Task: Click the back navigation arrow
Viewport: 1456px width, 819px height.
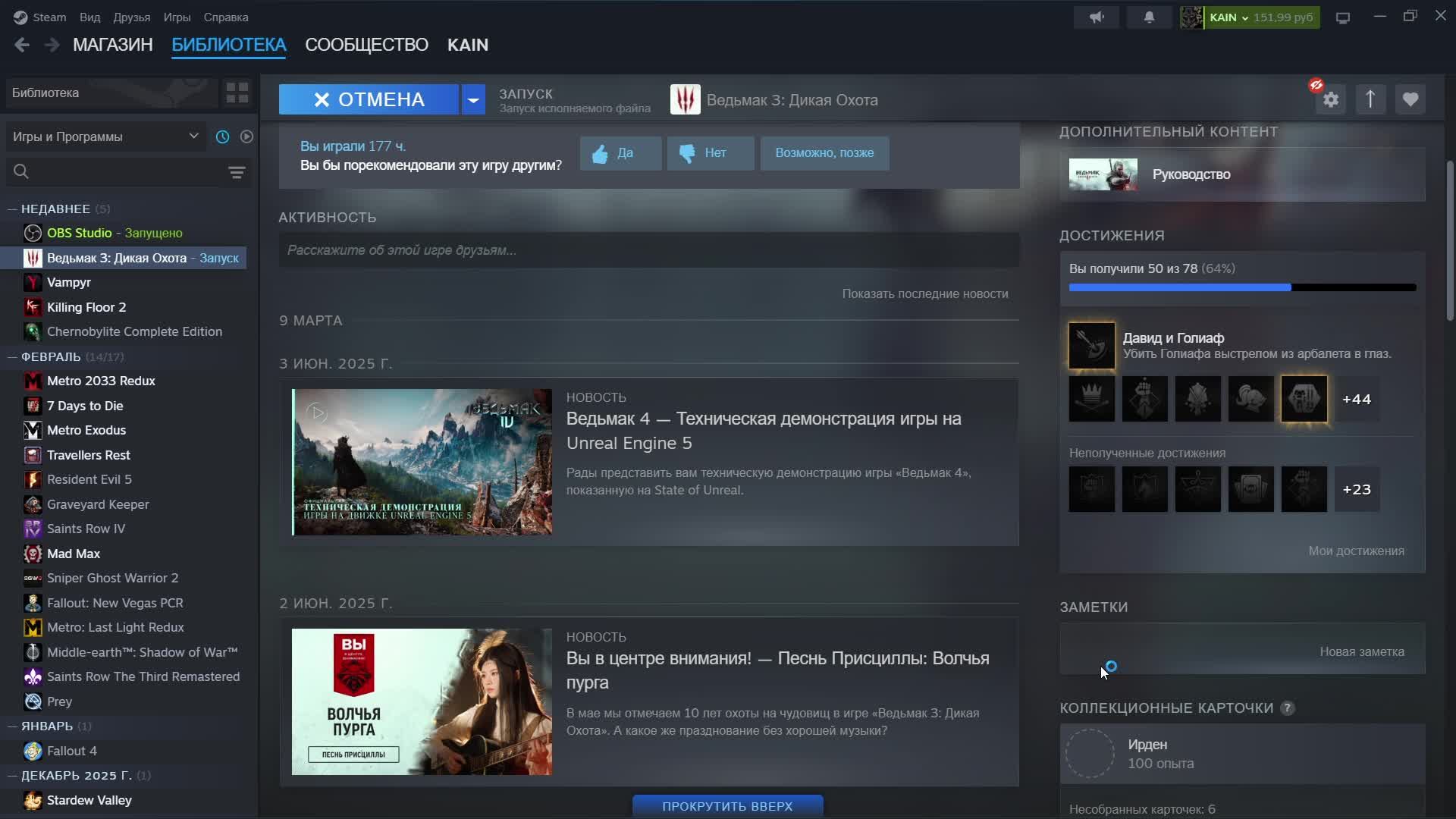Action: pyautogui.click(x=22, y=45)
